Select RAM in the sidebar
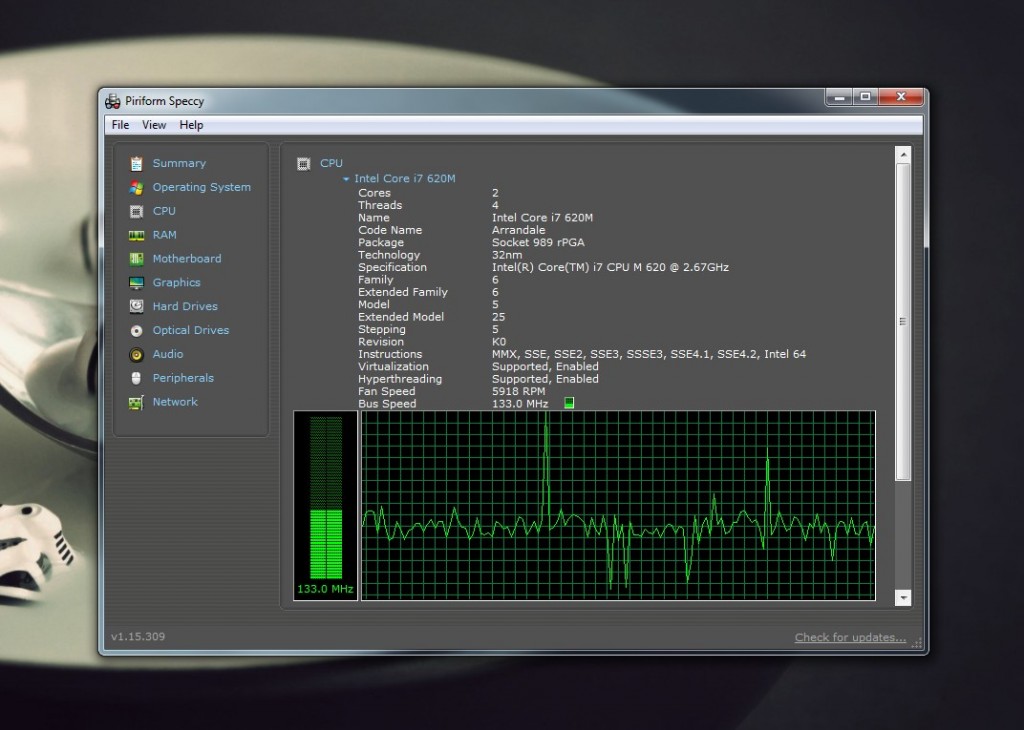Screen dimensions: 1024x730 click(165, 235)
